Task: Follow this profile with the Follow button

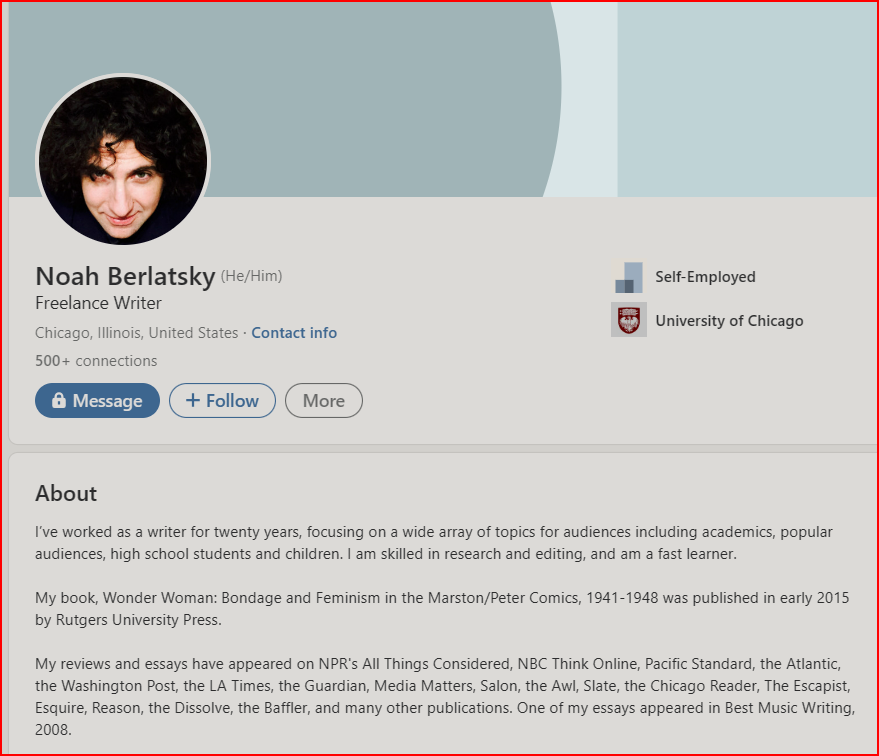Action: click(x=223, y=400)
